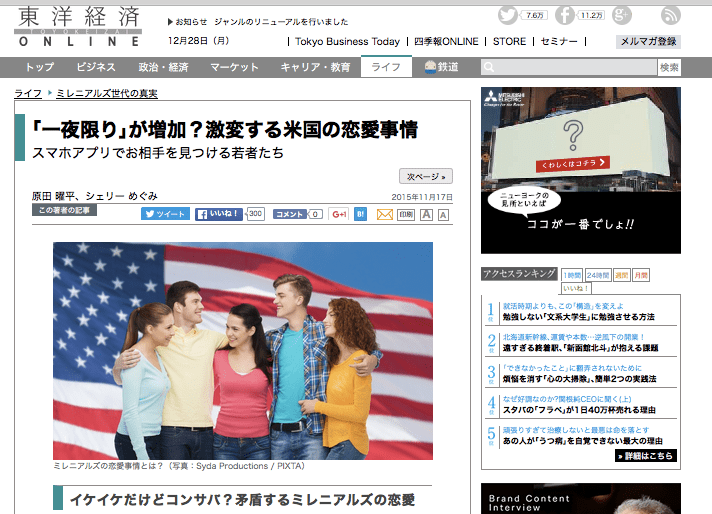Click the メルマガ登録 button
Screen dimensions: 712x514
[x=648, y=42]
